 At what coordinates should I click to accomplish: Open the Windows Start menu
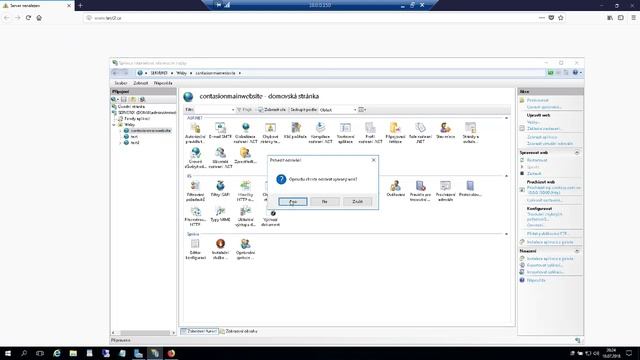[8, 353]
